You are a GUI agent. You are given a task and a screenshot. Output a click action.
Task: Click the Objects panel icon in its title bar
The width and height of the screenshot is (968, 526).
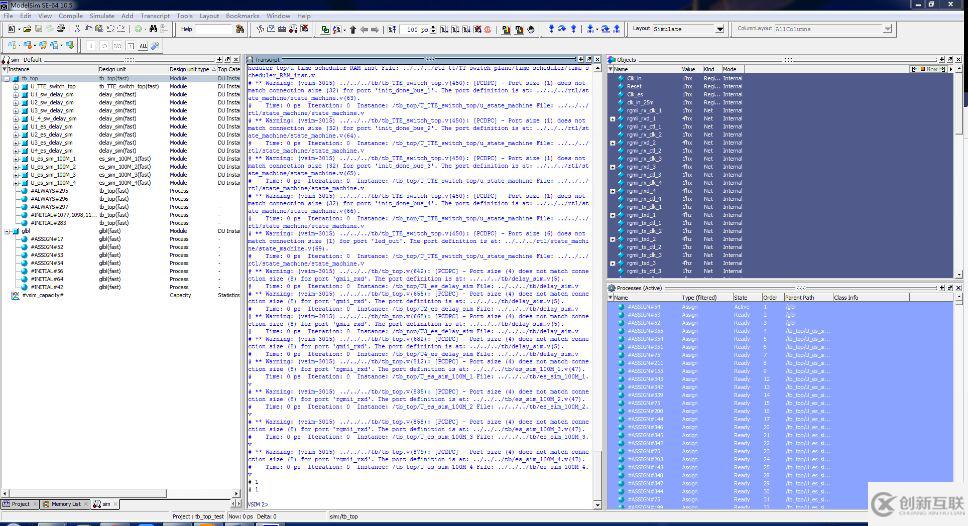coord(613,60)
